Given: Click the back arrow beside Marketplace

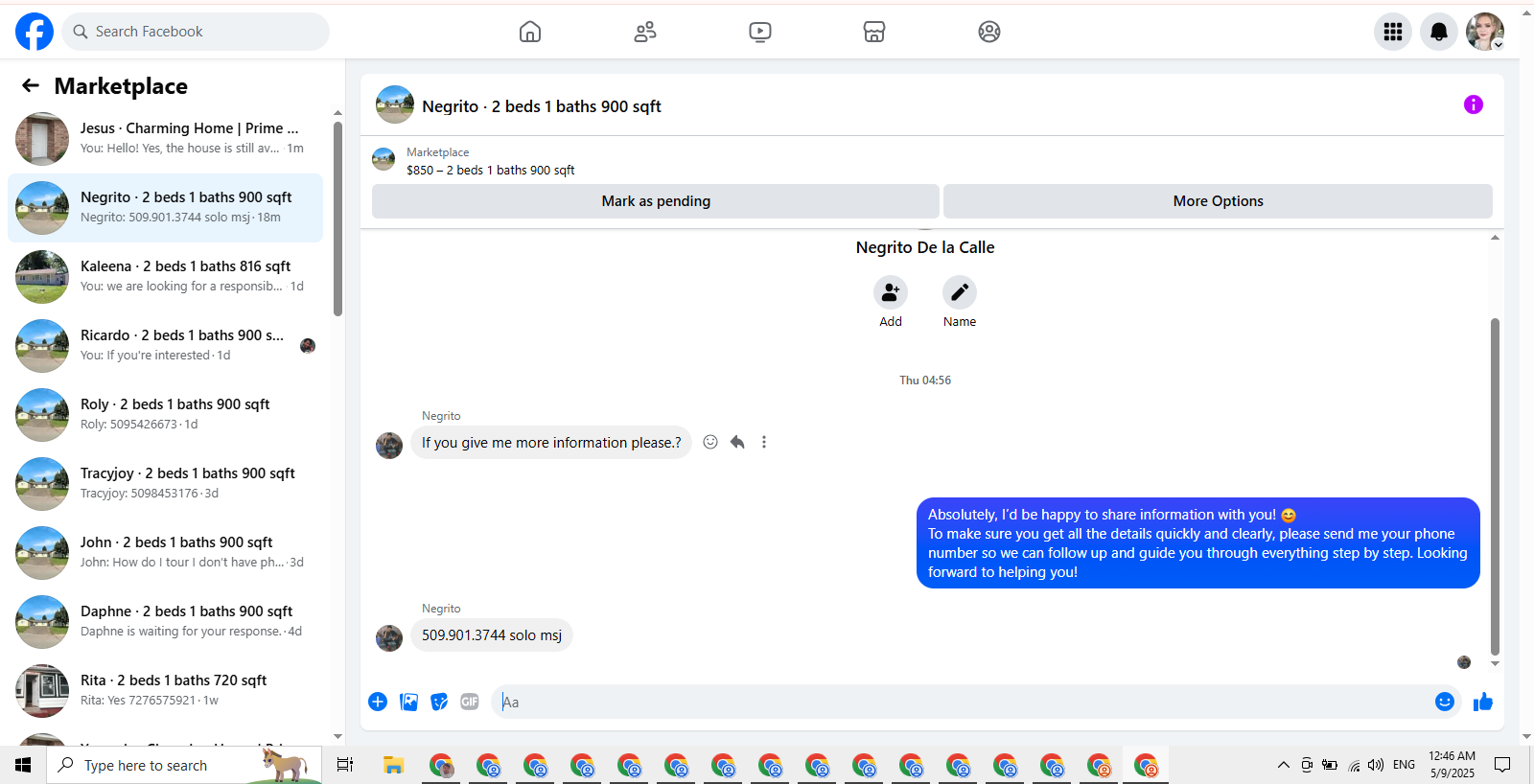Looking at the screenshot, I should pyautogui.click(x=31, y=86).
